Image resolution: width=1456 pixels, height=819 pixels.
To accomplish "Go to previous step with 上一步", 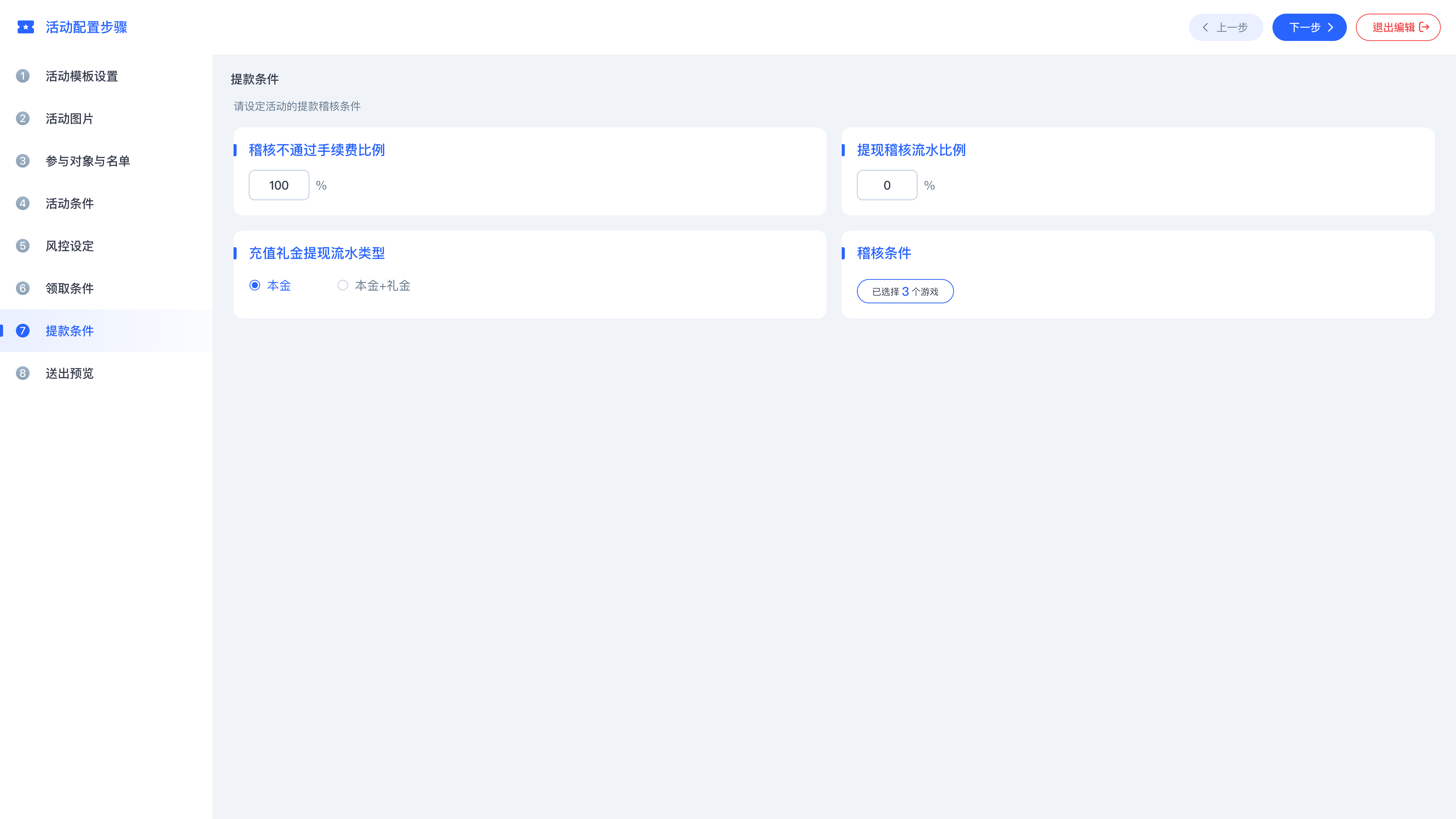I will coord(1225,27).
